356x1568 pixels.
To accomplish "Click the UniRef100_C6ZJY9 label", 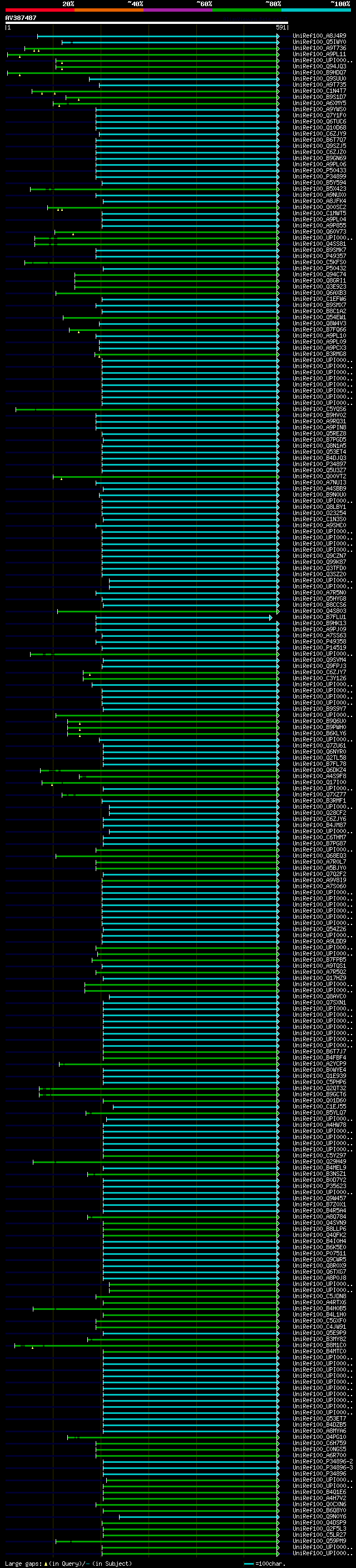I will click(x=319, y=134).
